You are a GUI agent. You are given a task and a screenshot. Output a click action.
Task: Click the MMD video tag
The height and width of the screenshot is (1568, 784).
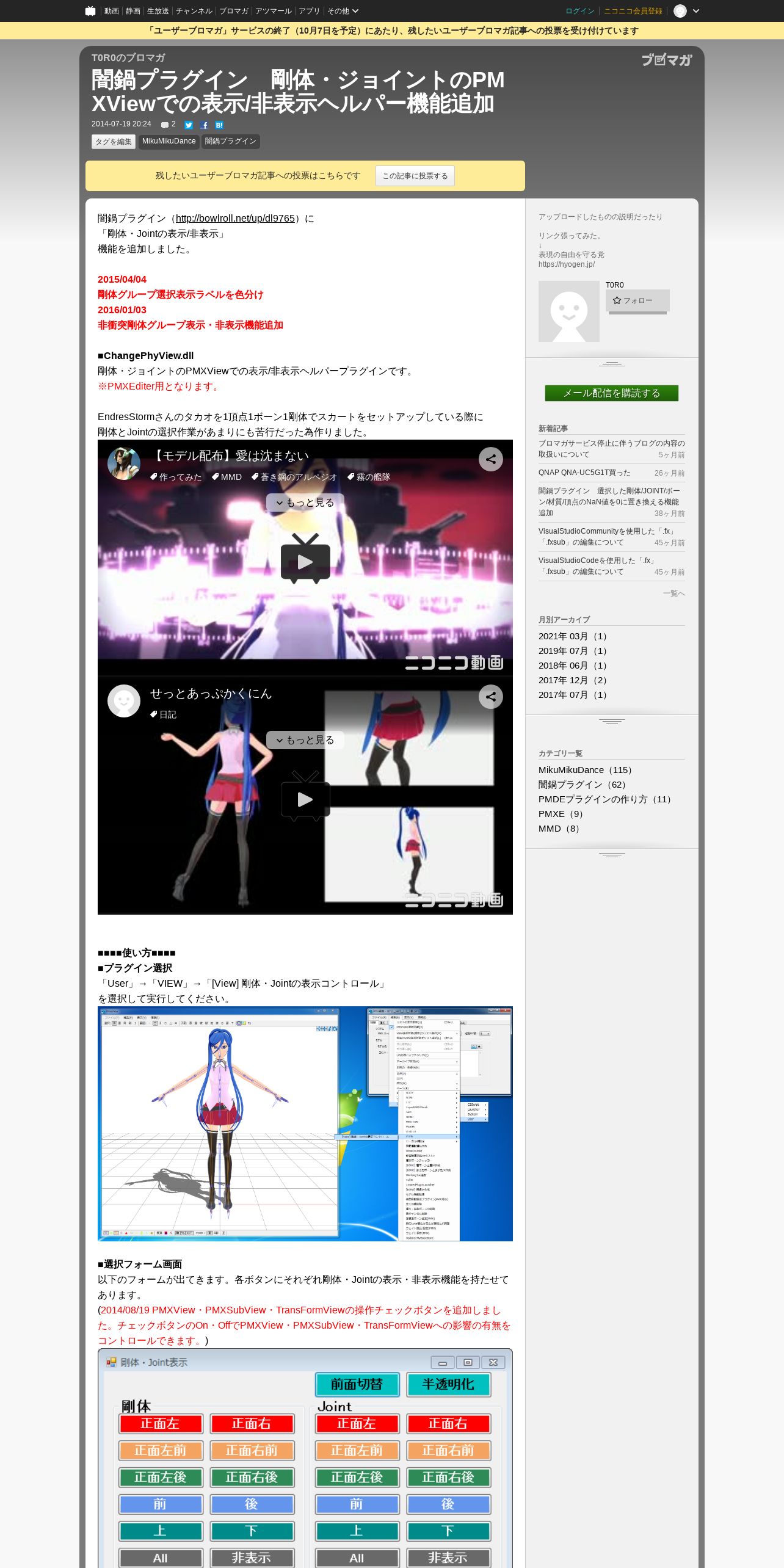coord(227,477)
